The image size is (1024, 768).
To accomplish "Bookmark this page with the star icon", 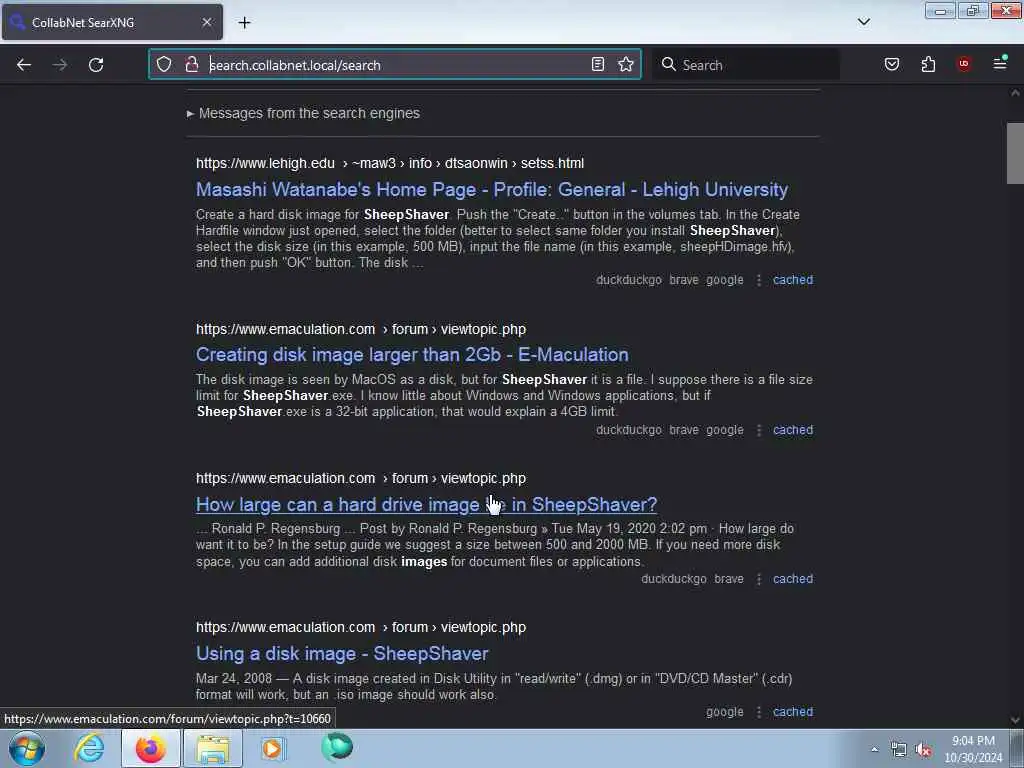I will click(x=626, y=64).
